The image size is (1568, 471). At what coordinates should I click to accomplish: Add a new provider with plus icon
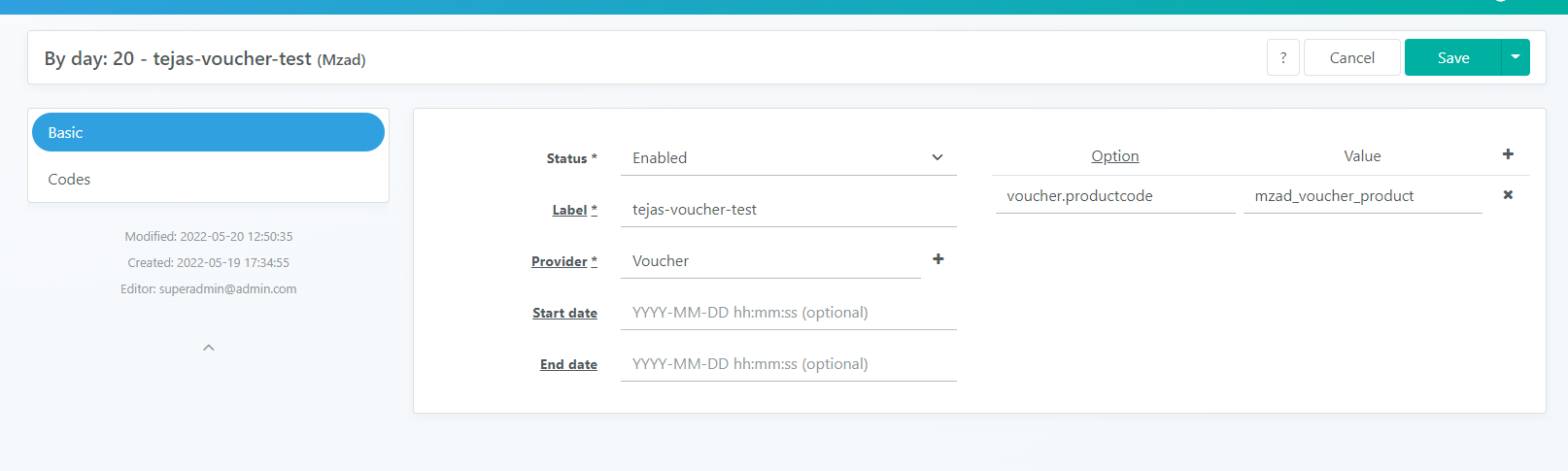click(938, 259)
